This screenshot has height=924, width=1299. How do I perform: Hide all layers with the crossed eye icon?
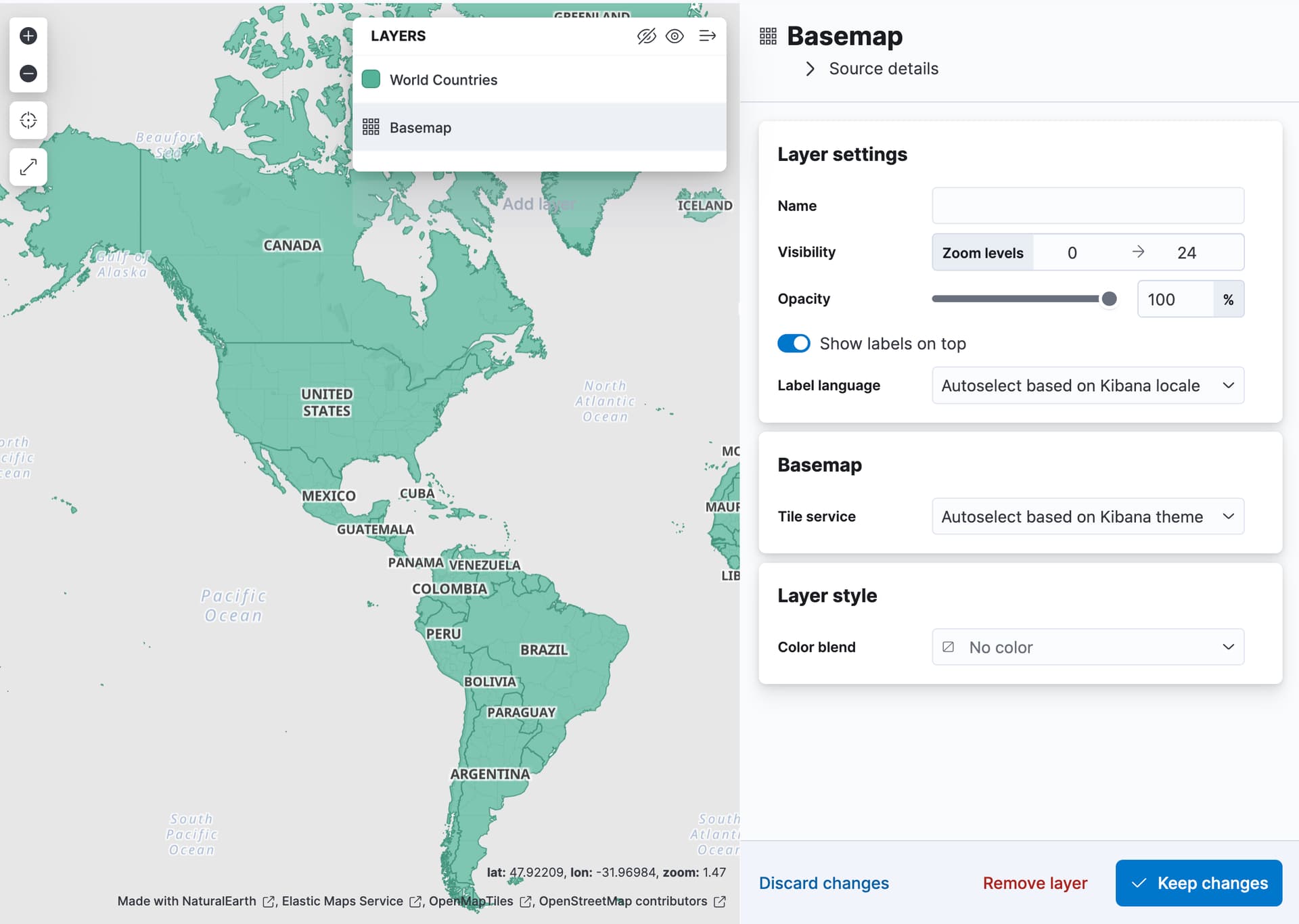(x=646, y=36)
